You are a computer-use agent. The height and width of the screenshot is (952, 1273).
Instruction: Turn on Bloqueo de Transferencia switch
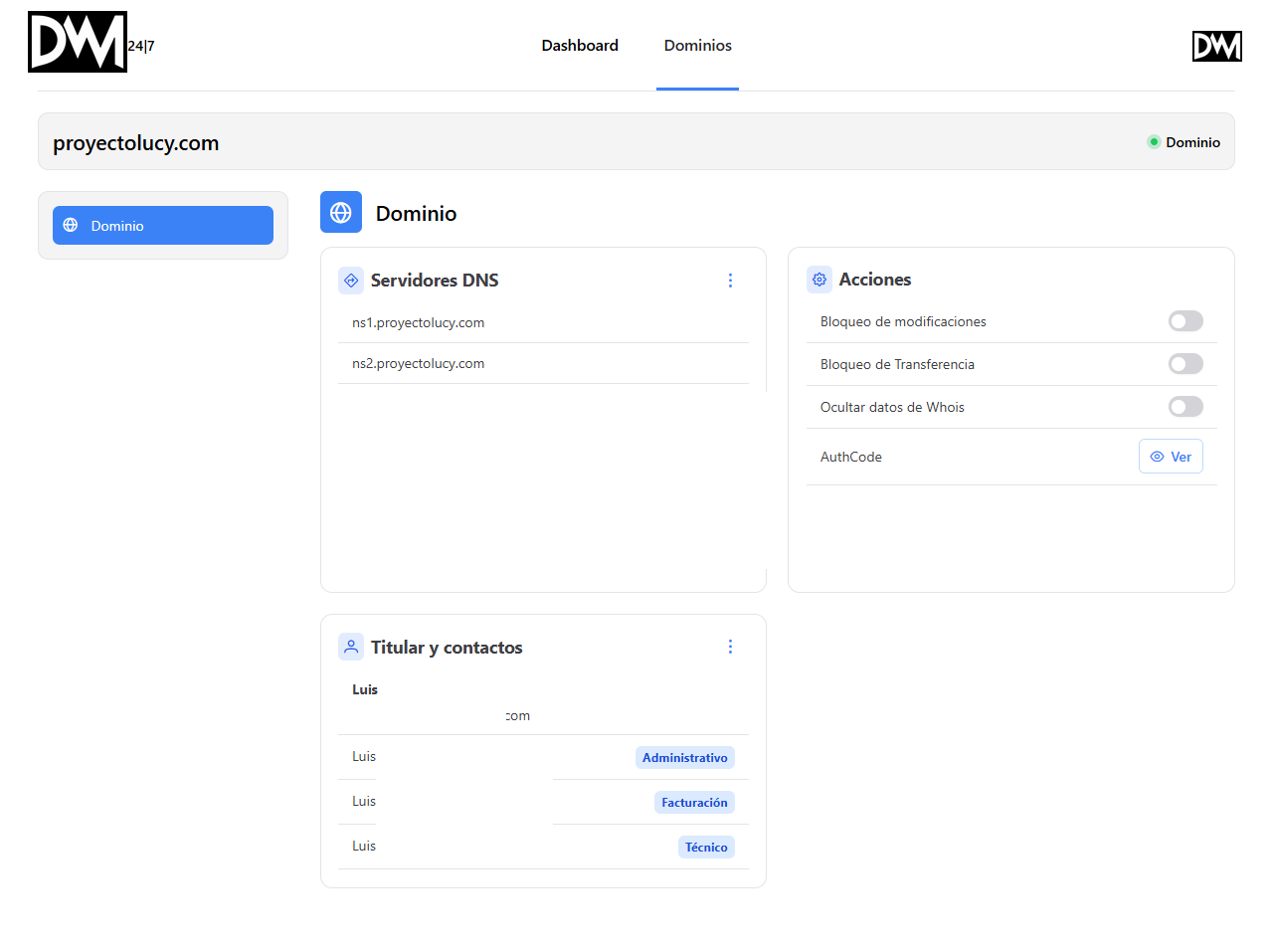1184,364
